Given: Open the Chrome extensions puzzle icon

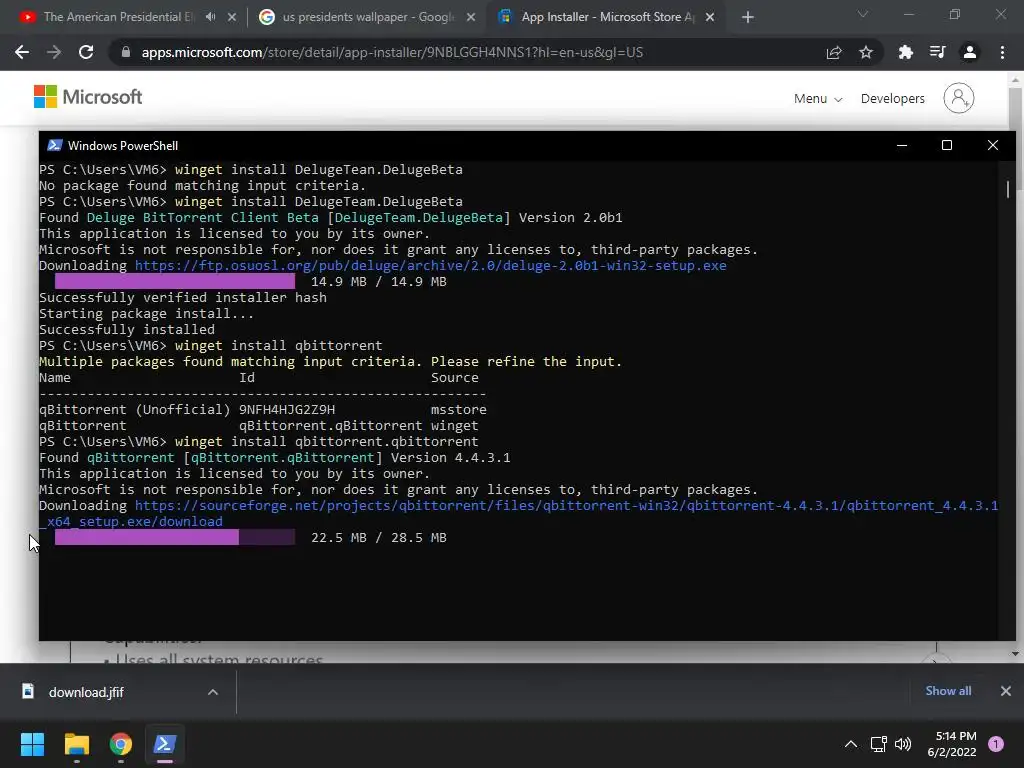Looking at the screenshot, I should tap(906, 52).
